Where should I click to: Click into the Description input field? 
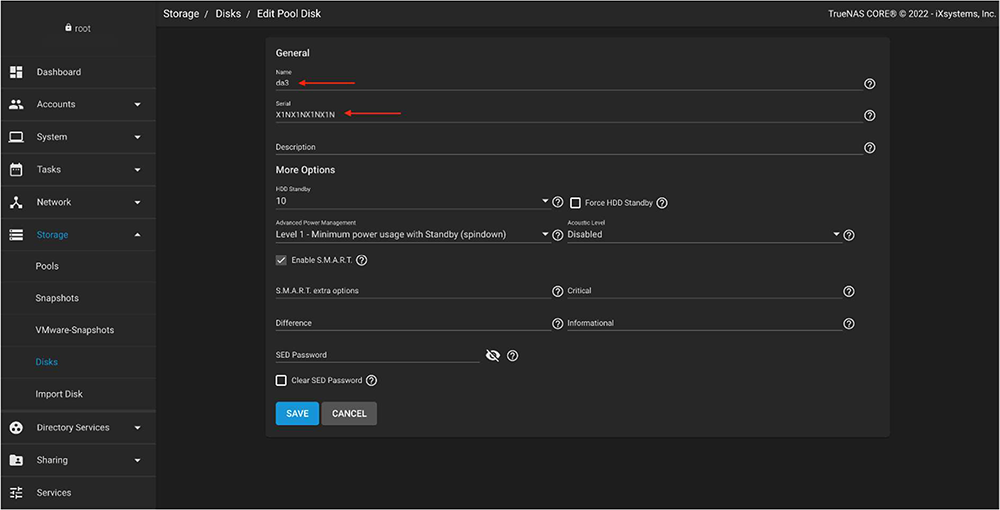568,148
